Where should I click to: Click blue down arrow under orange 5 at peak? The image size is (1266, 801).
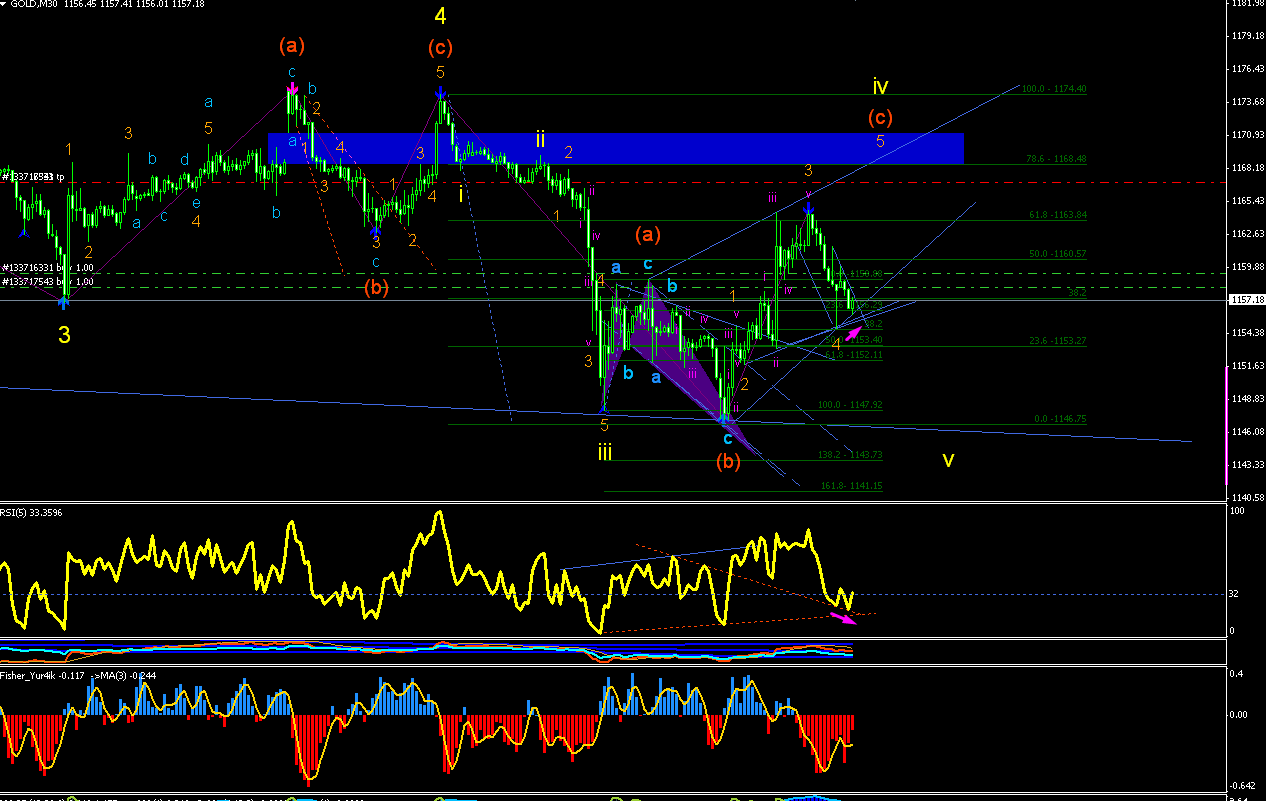point(439,92)
